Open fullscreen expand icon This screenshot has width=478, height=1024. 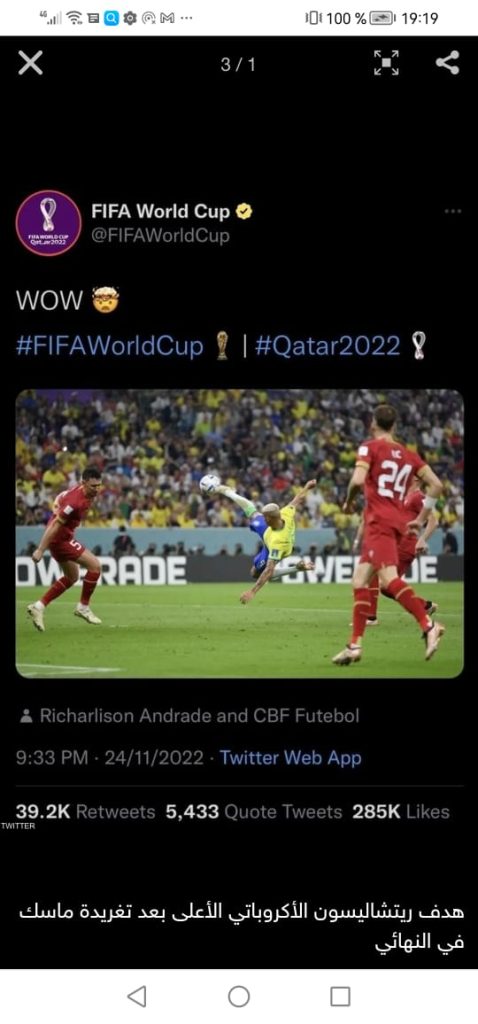pos(386,63)
